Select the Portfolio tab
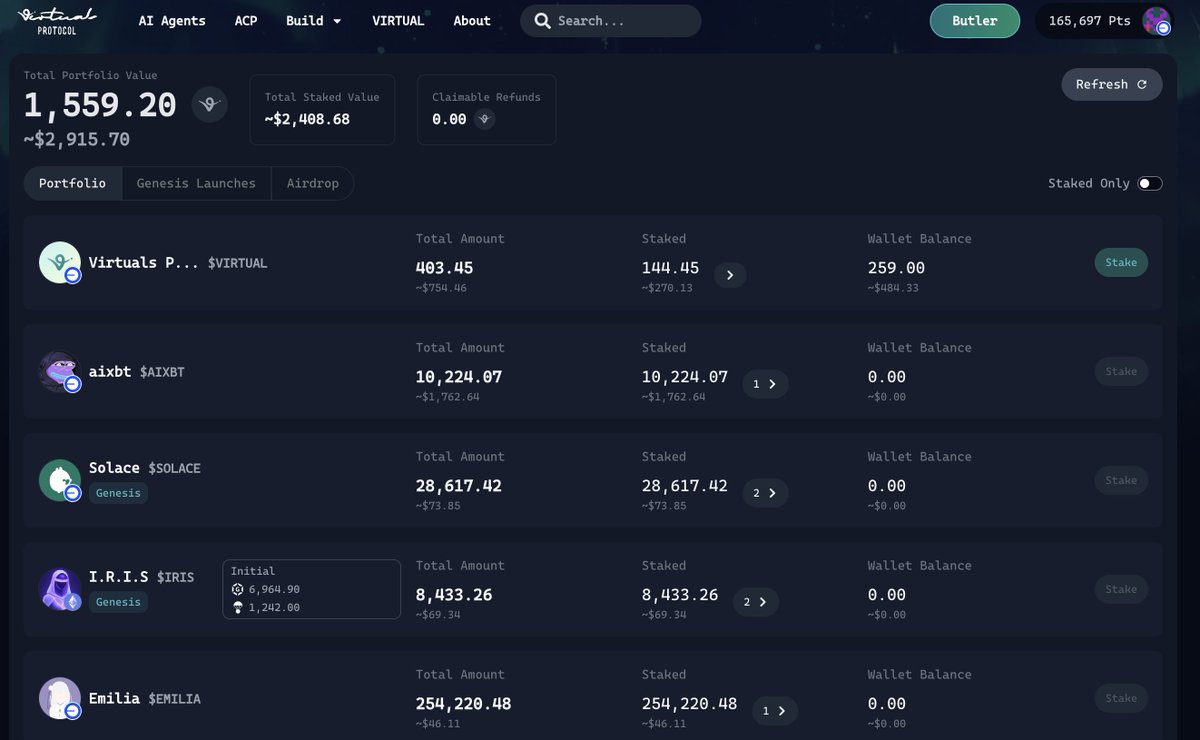 click(73, 183)
